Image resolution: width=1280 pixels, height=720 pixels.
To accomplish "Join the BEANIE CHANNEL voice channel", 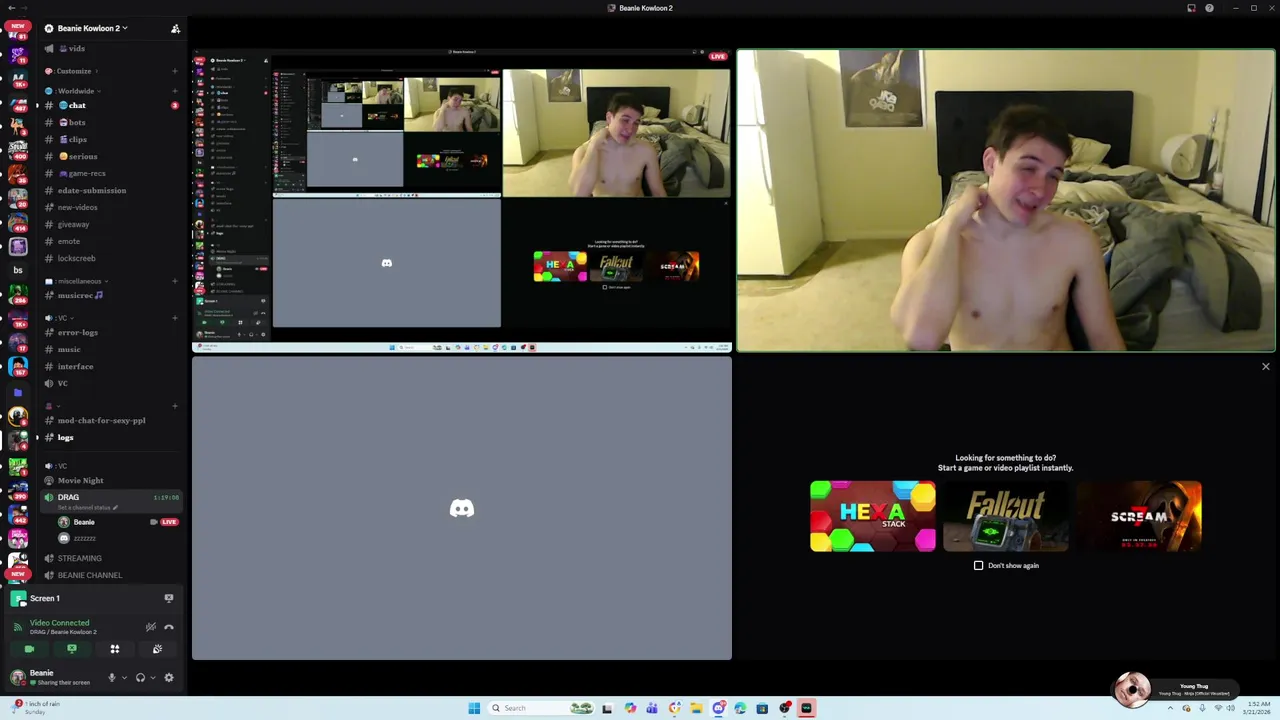I will [x=110, y=575].
